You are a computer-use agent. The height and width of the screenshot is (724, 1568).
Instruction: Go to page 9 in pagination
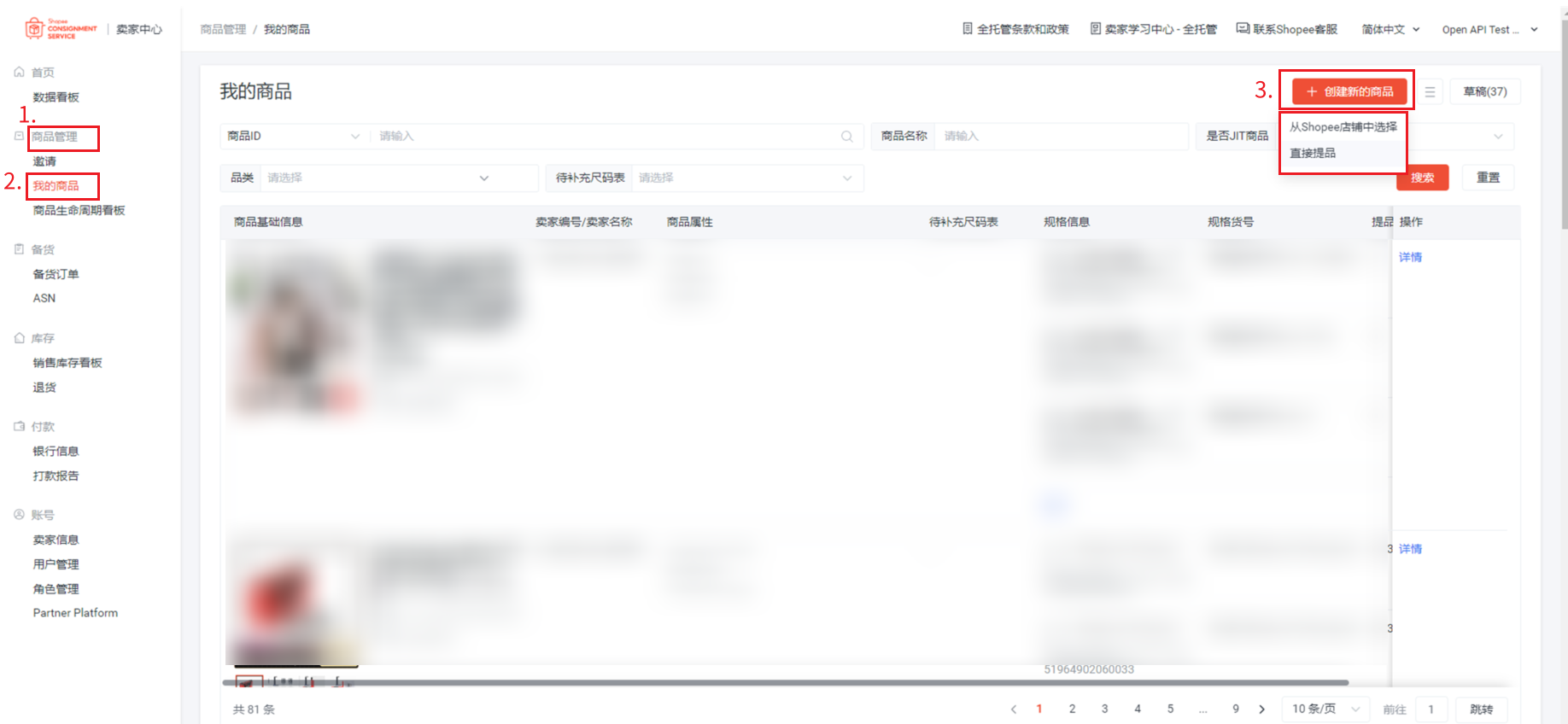[x=1236, y=709]
